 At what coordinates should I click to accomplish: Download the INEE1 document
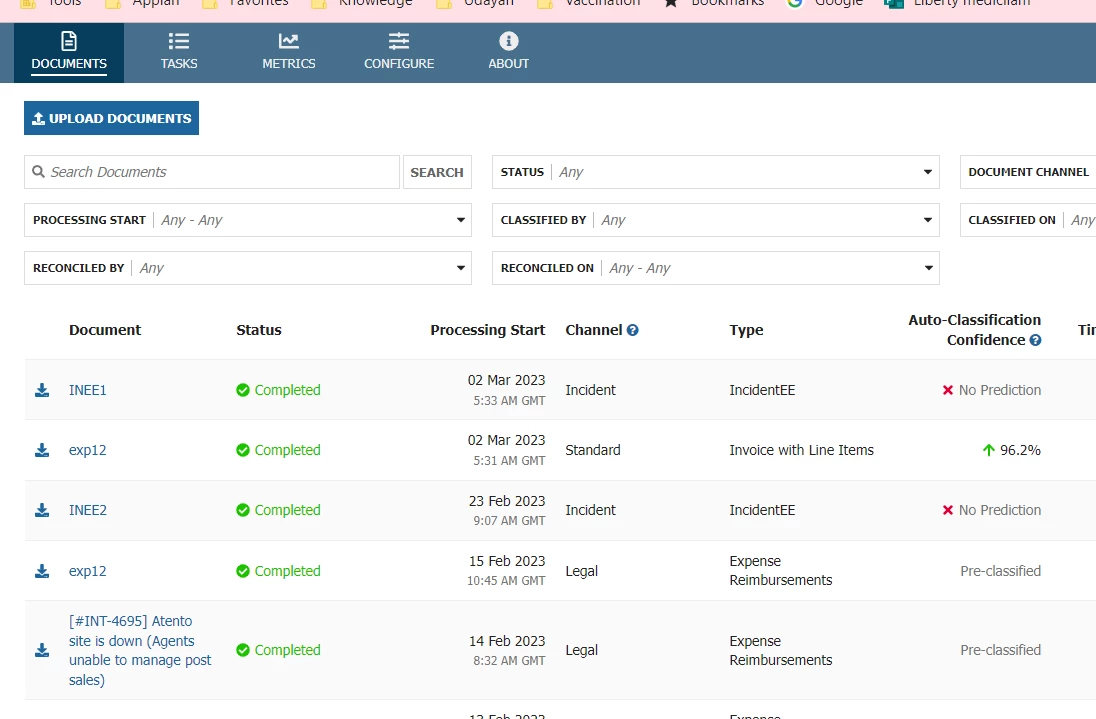(42, 390)
